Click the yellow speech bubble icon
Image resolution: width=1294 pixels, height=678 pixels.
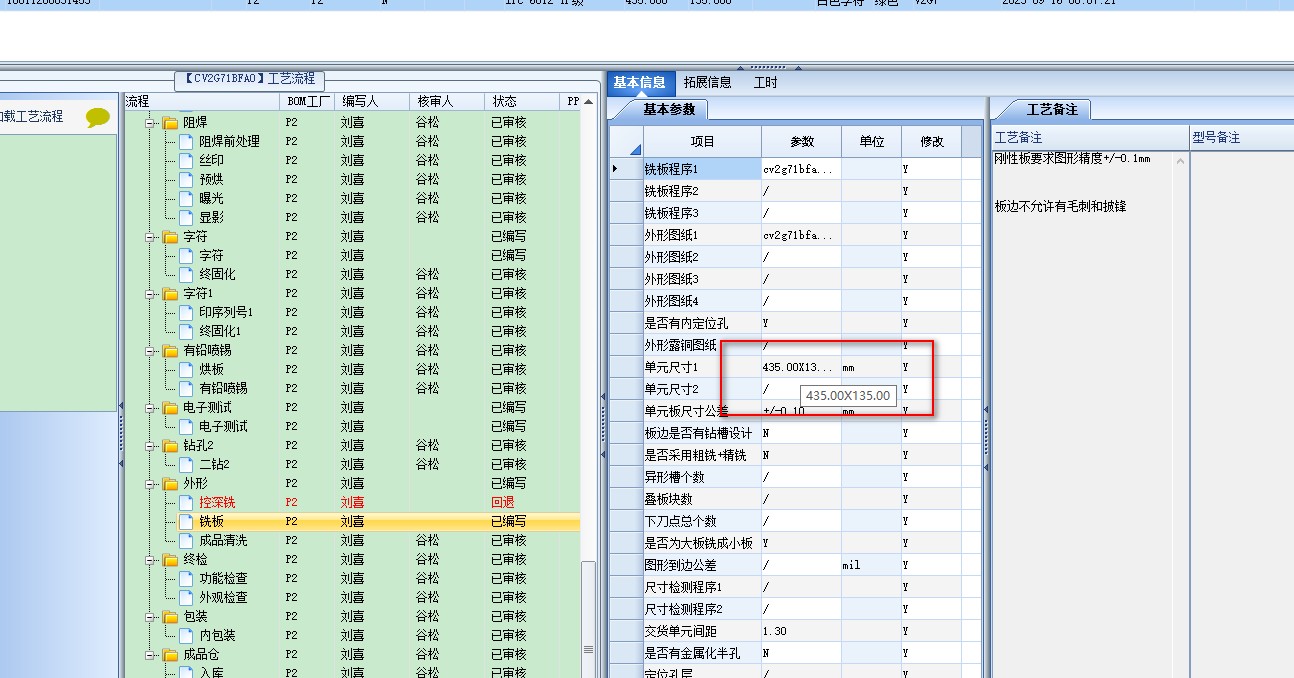coord(97,118)
